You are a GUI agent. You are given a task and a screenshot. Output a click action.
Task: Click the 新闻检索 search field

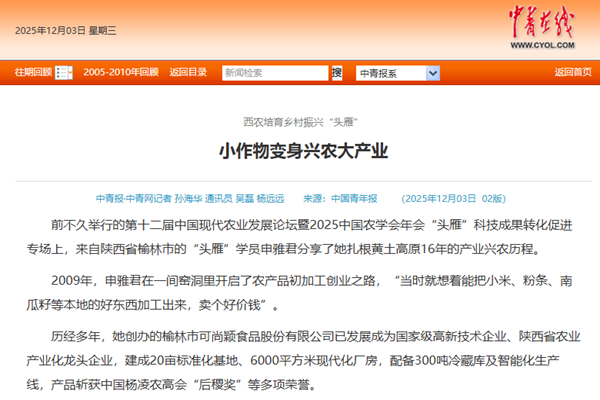click(x=274, y=72)
